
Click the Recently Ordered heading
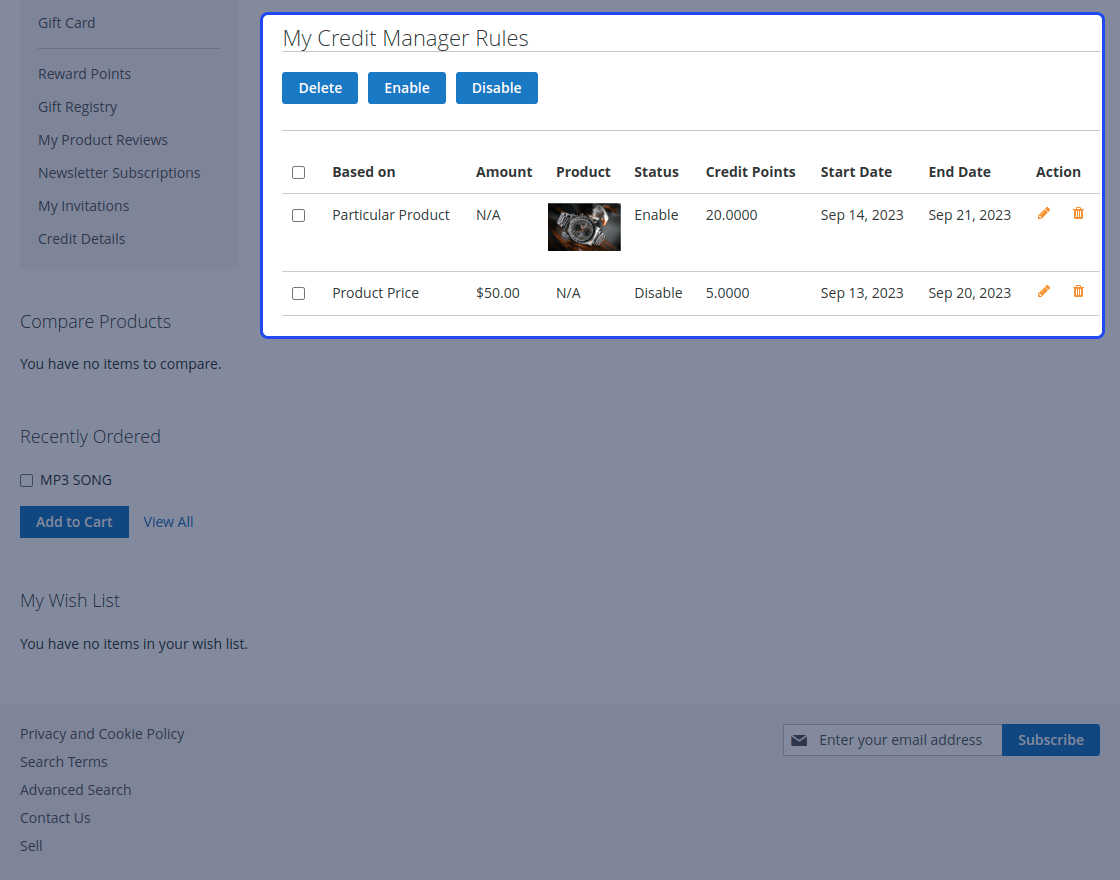click(90, 436)
